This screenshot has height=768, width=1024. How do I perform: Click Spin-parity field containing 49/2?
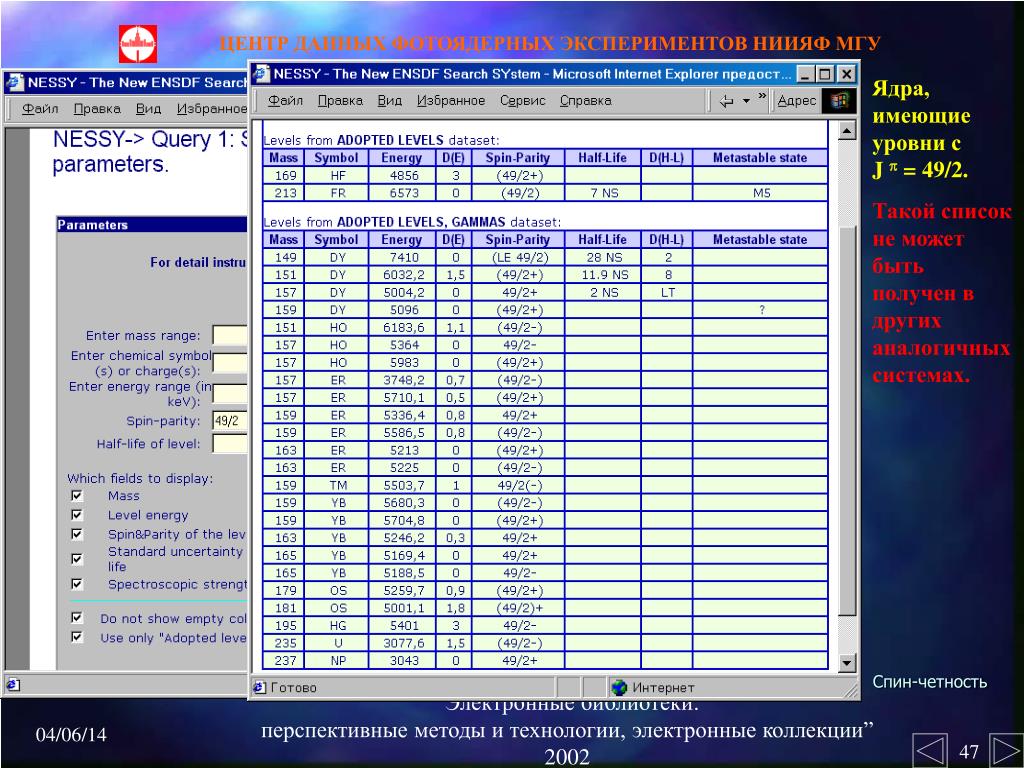click(x=230, y=421)
